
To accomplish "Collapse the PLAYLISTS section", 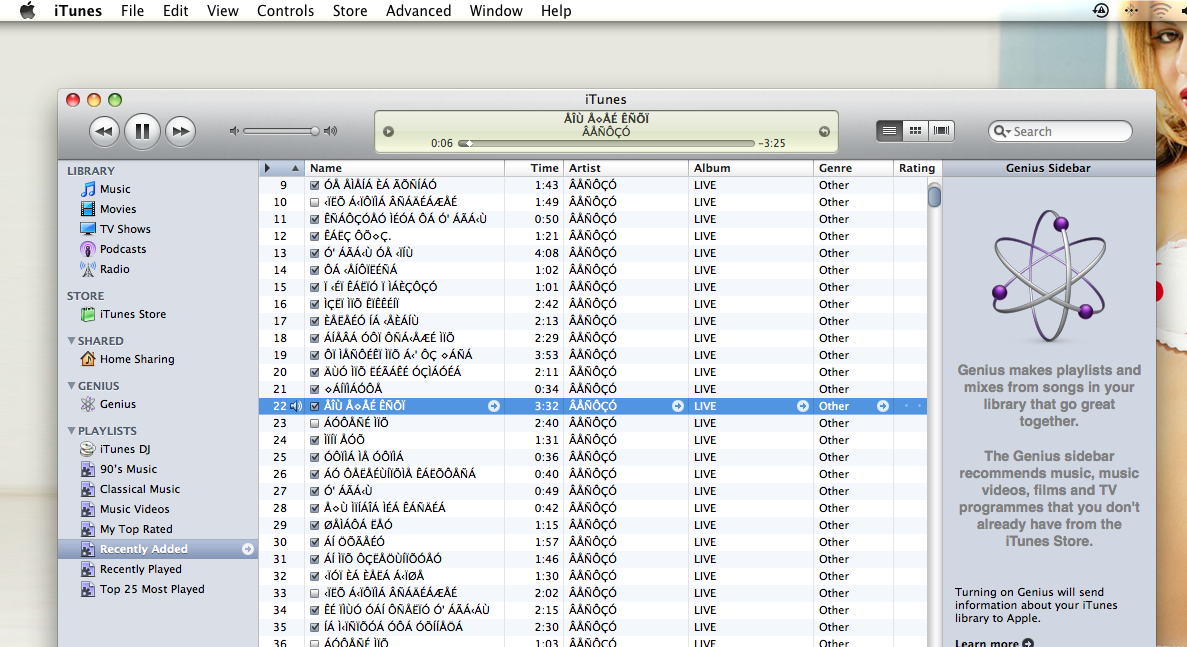I will [71, 431].
